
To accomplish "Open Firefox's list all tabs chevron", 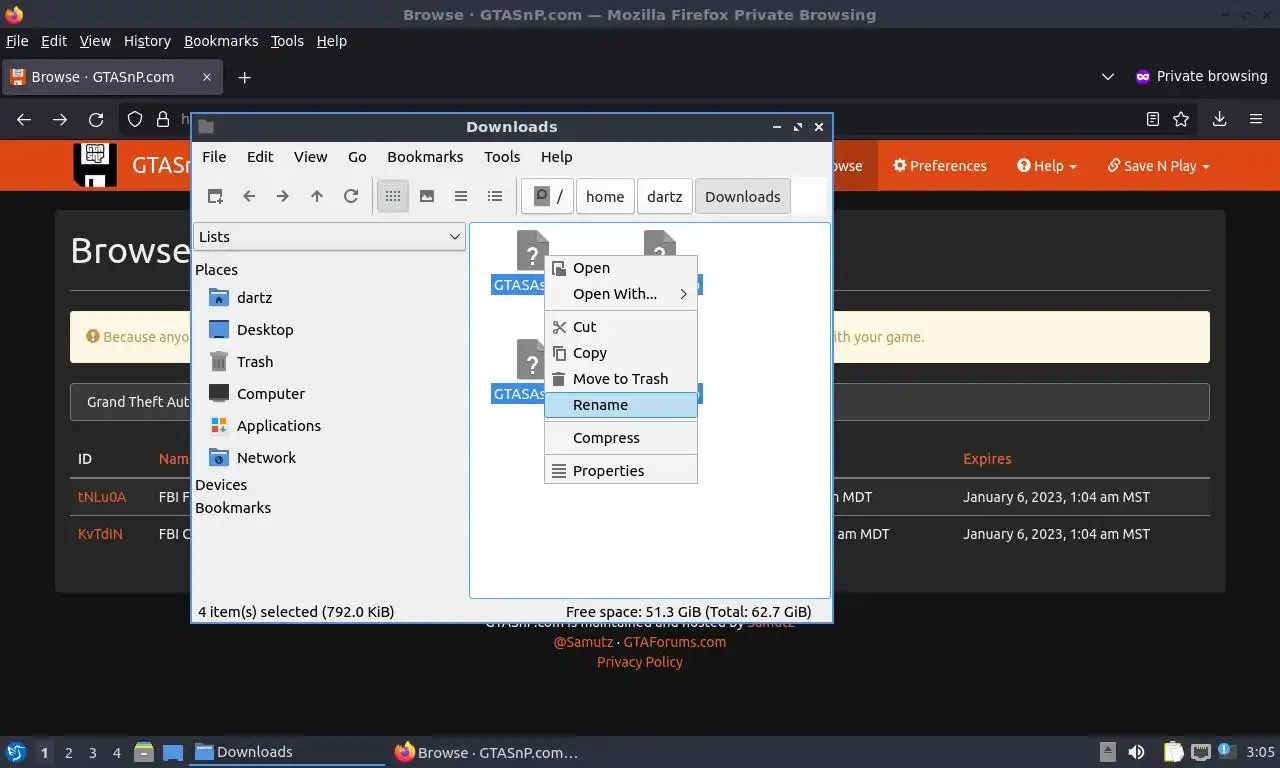I will pos(1107,77).
